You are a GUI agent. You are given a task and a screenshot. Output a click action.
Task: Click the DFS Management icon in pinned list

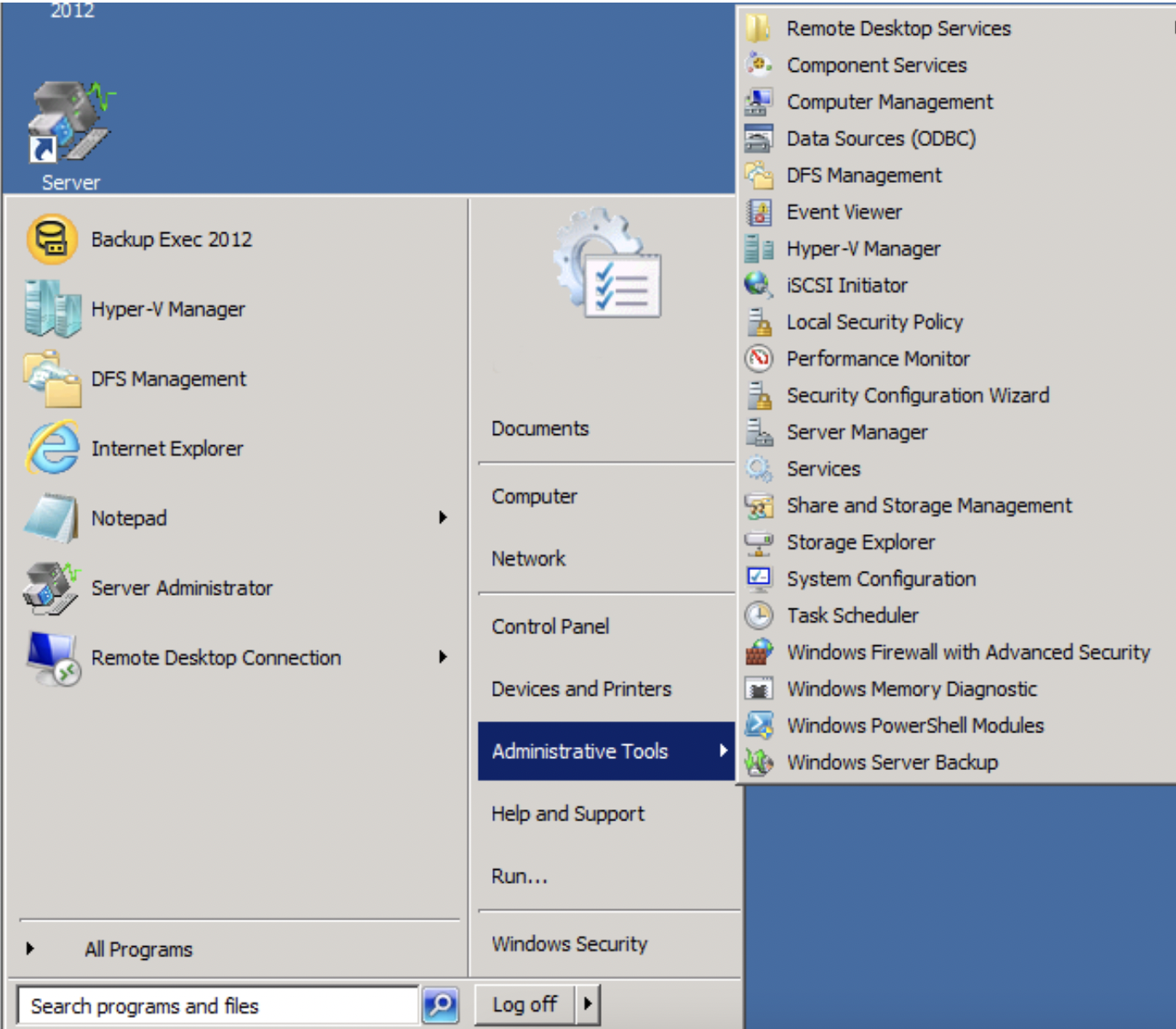coord(52,379)
